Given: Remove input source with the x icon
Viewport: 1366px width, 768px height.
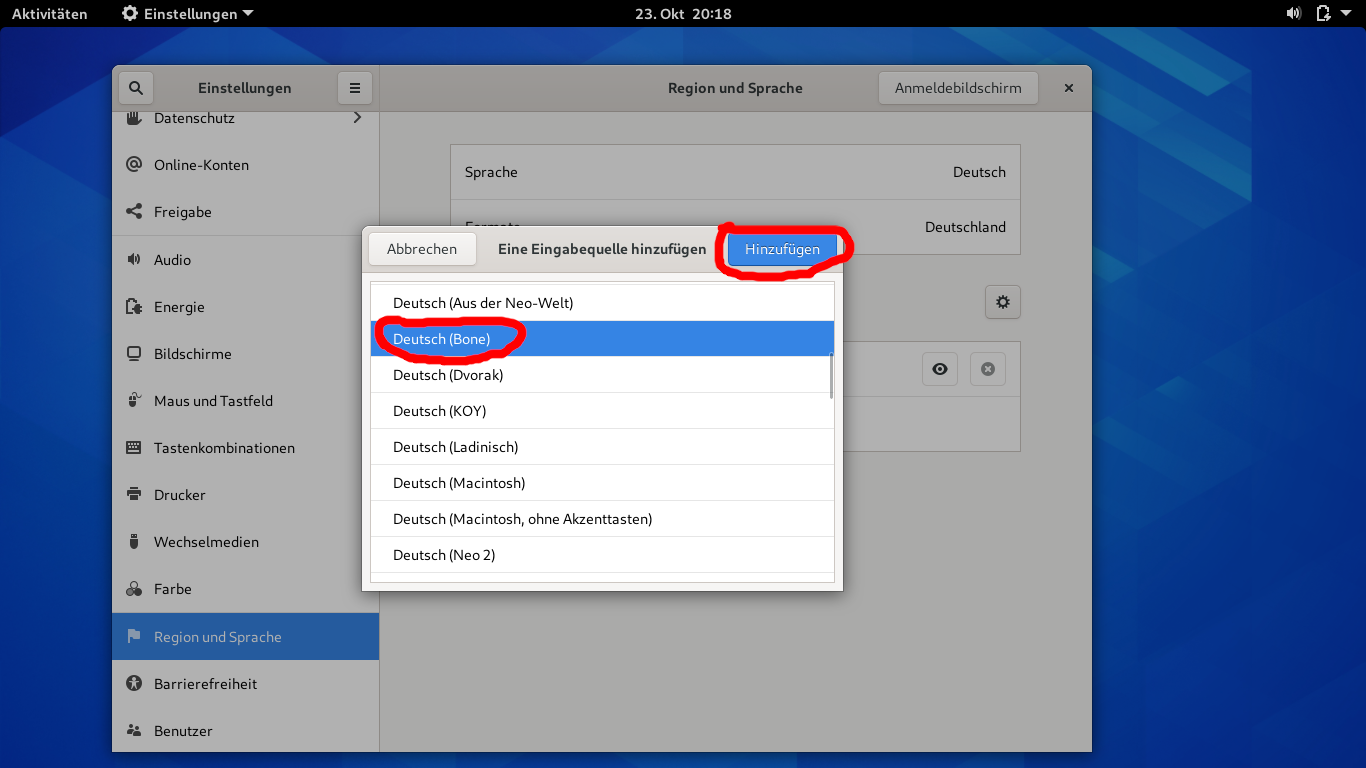Looking at the screenshot, I should pyautogui.click(x=988, y=369).
